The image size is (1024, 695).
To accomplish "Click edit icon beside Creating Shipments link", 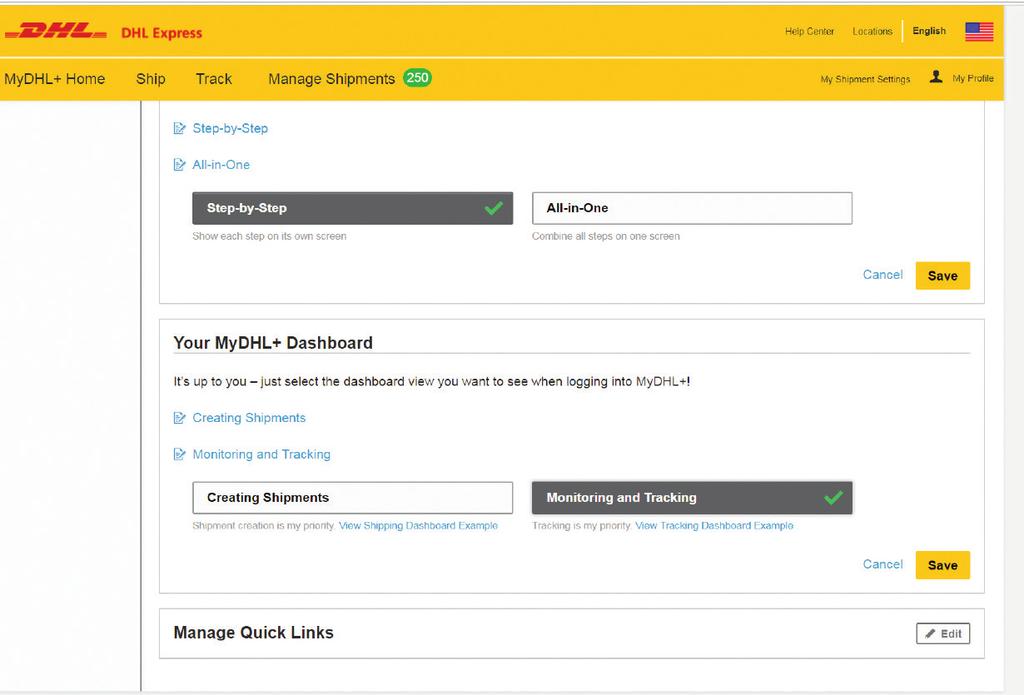I will pos(180,418).
